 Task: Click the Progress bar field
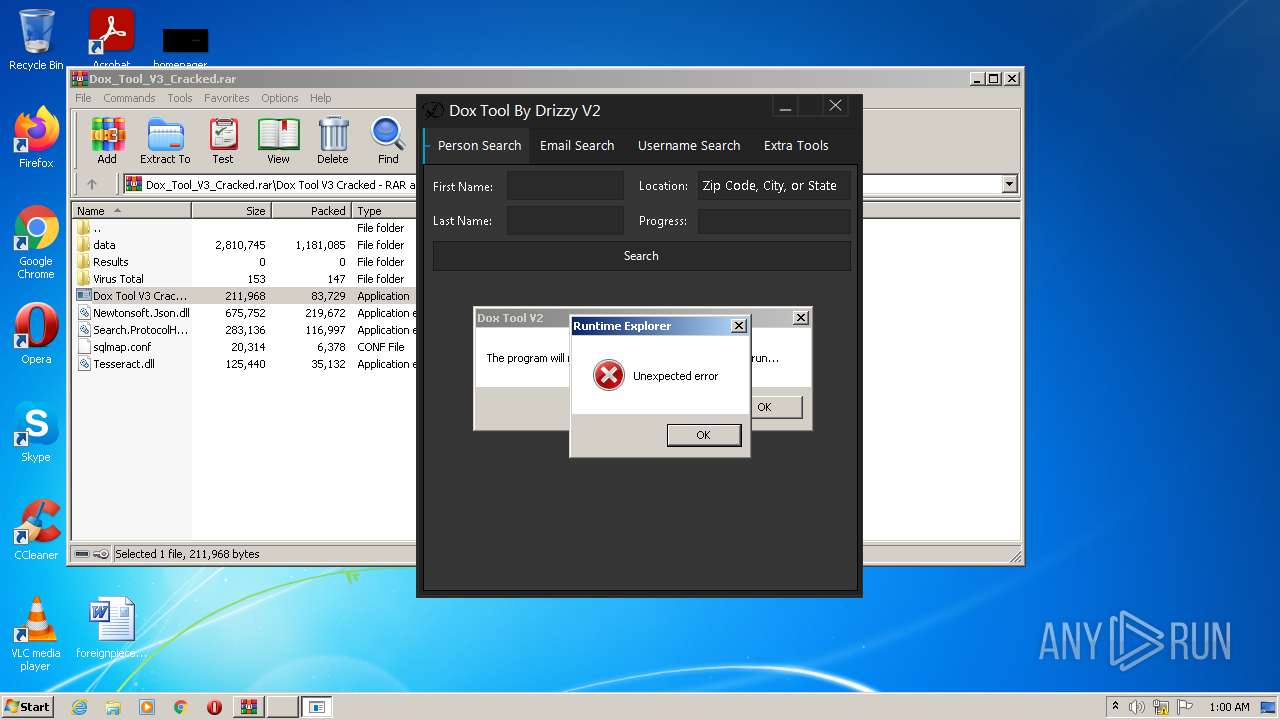pos(774,221)
